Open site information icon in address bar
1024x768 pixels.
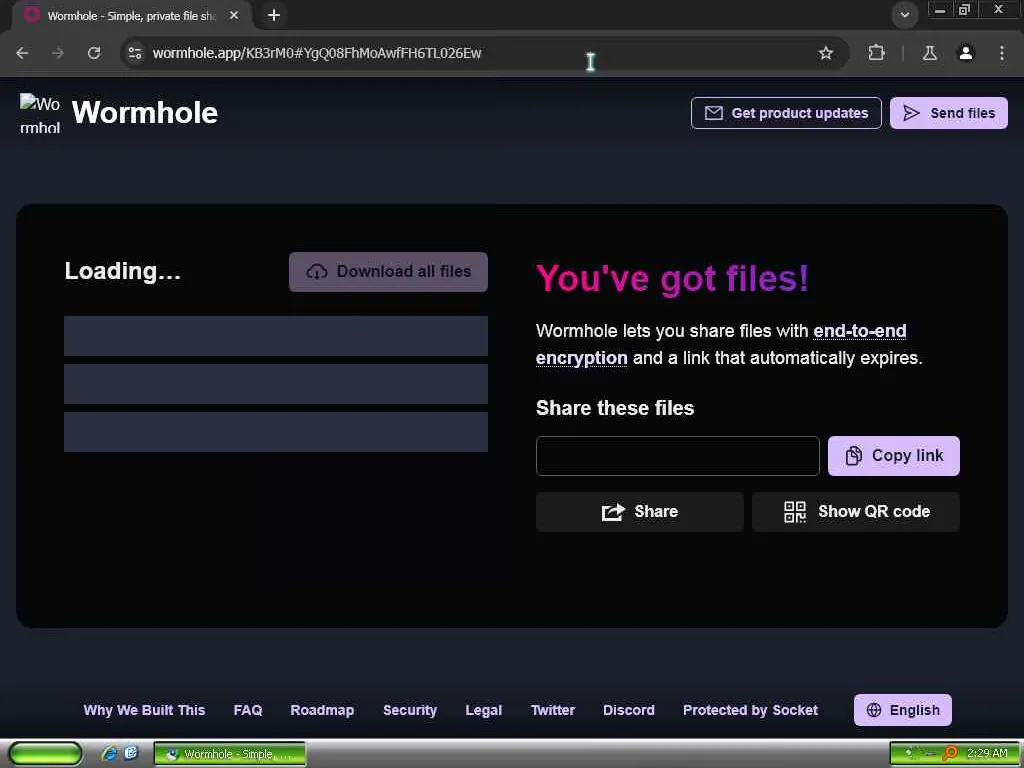click(x=135, y=53)
